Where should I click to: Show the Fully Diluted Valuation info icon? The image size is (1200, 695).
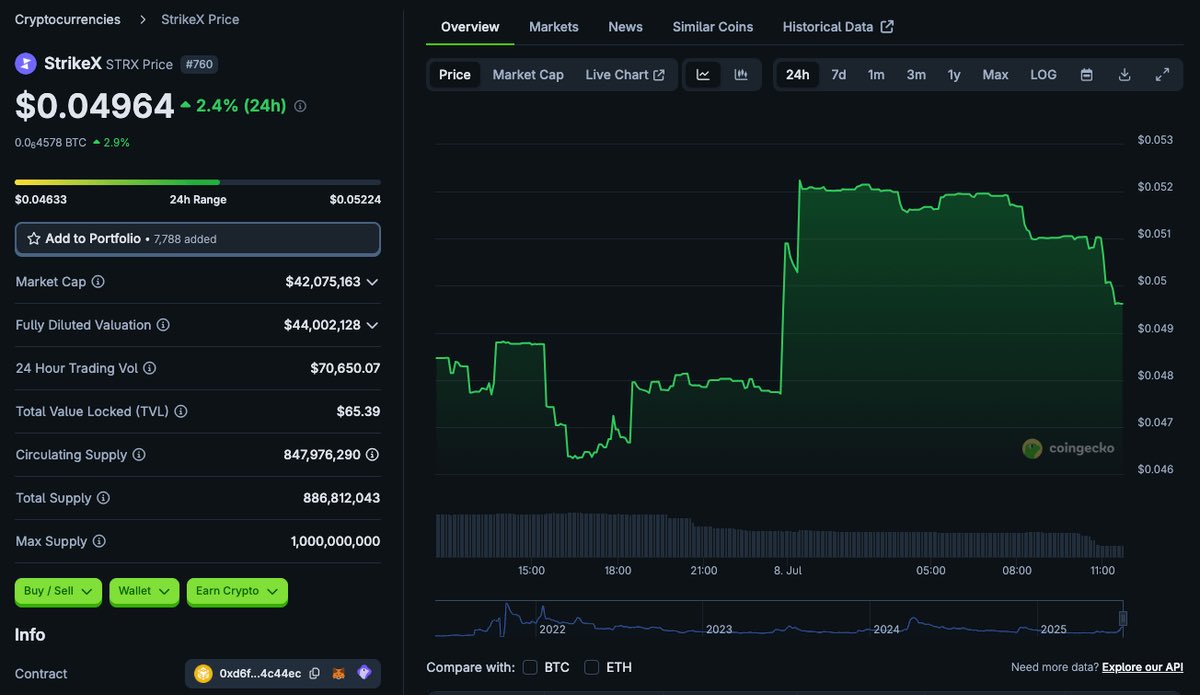coord(163,325)
